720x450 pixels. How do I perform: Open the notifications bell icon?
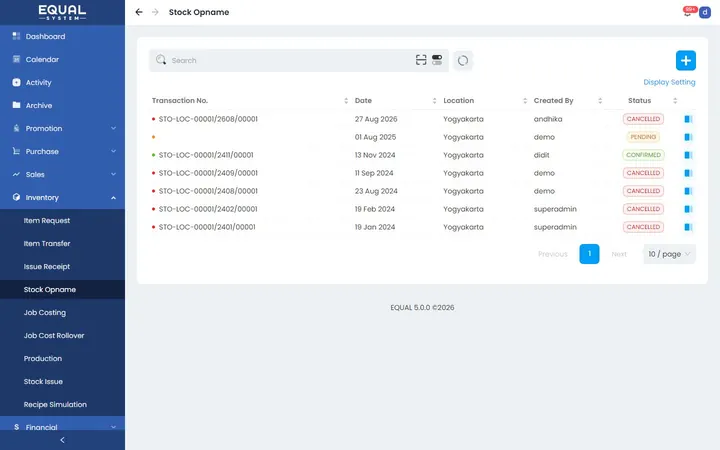[688, 12]
